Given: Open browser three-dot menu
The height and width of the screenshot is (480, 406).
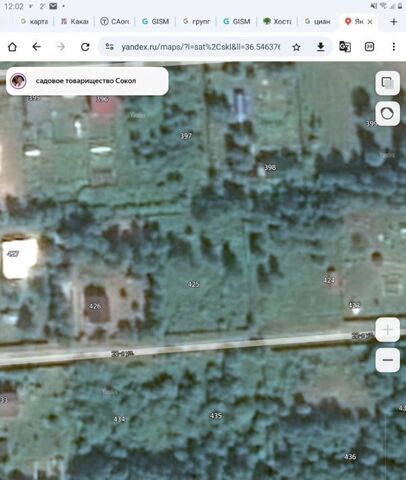Looking at the screenshot, I should 394,47.
